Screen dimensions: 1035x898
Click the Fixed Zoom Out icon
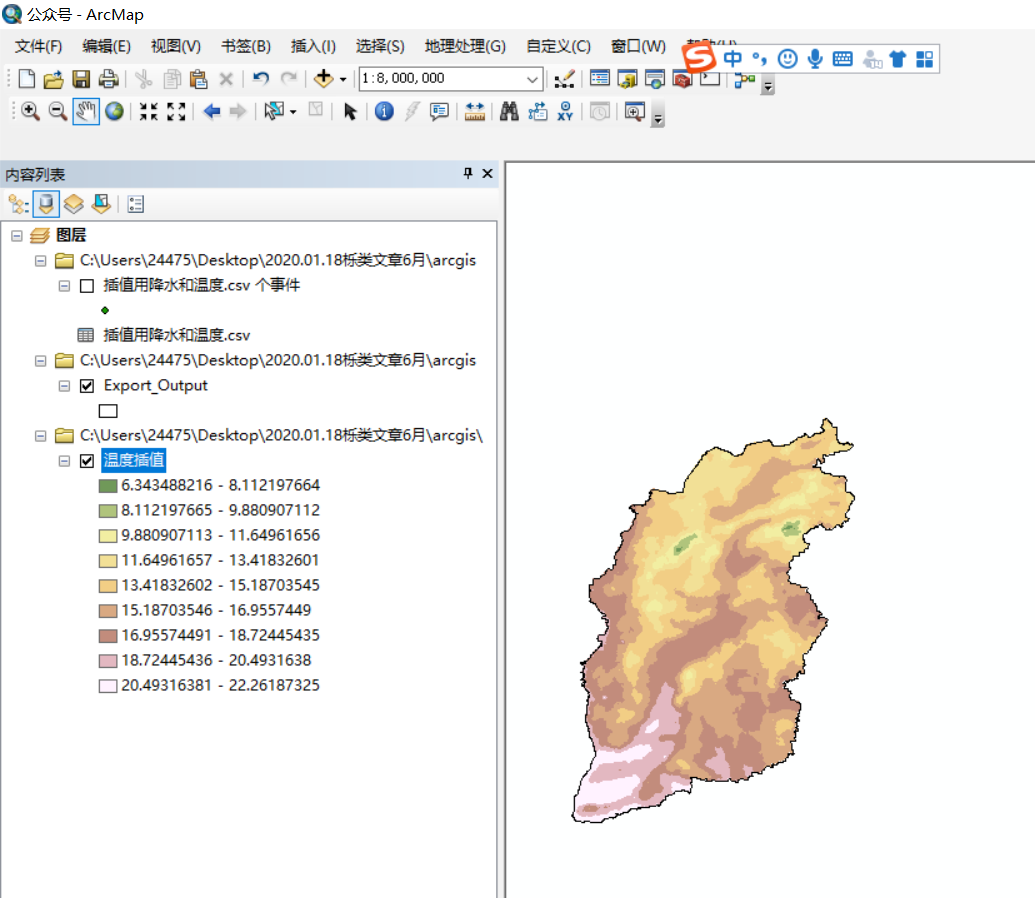[176, 112]
